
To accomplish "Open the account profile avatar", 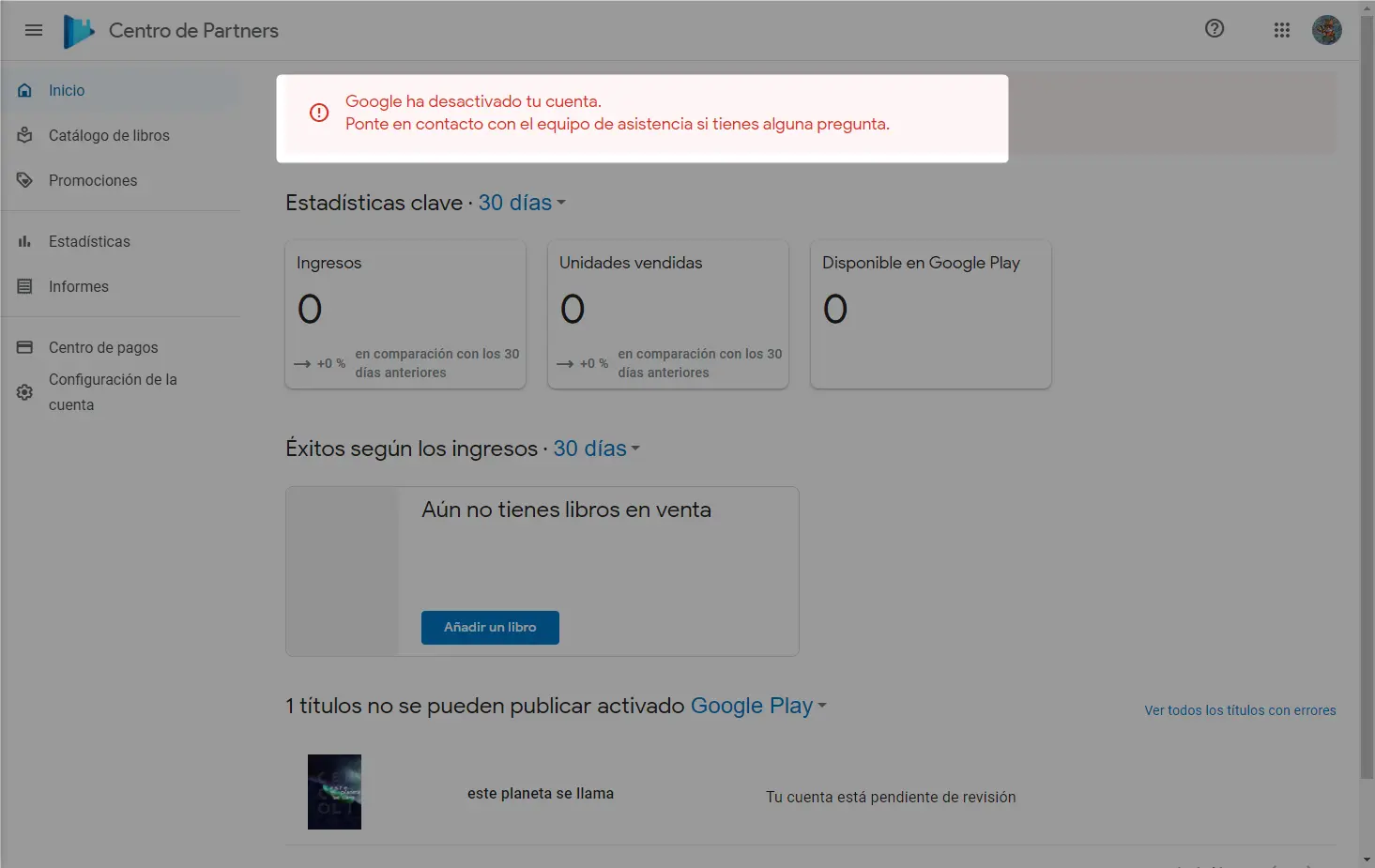I will 1327,30.
